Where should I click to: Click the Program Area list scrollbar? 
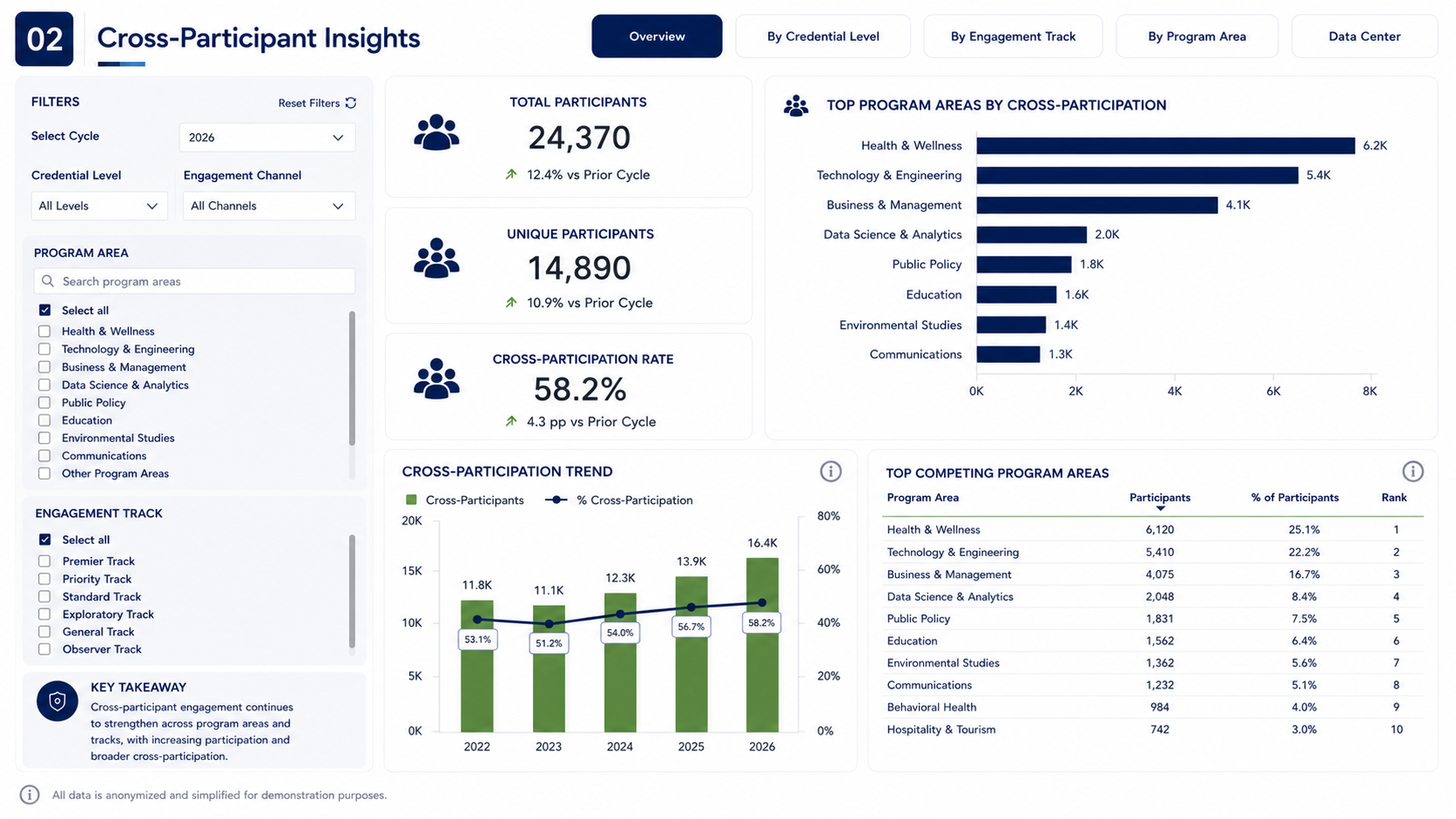coord(352,378)
